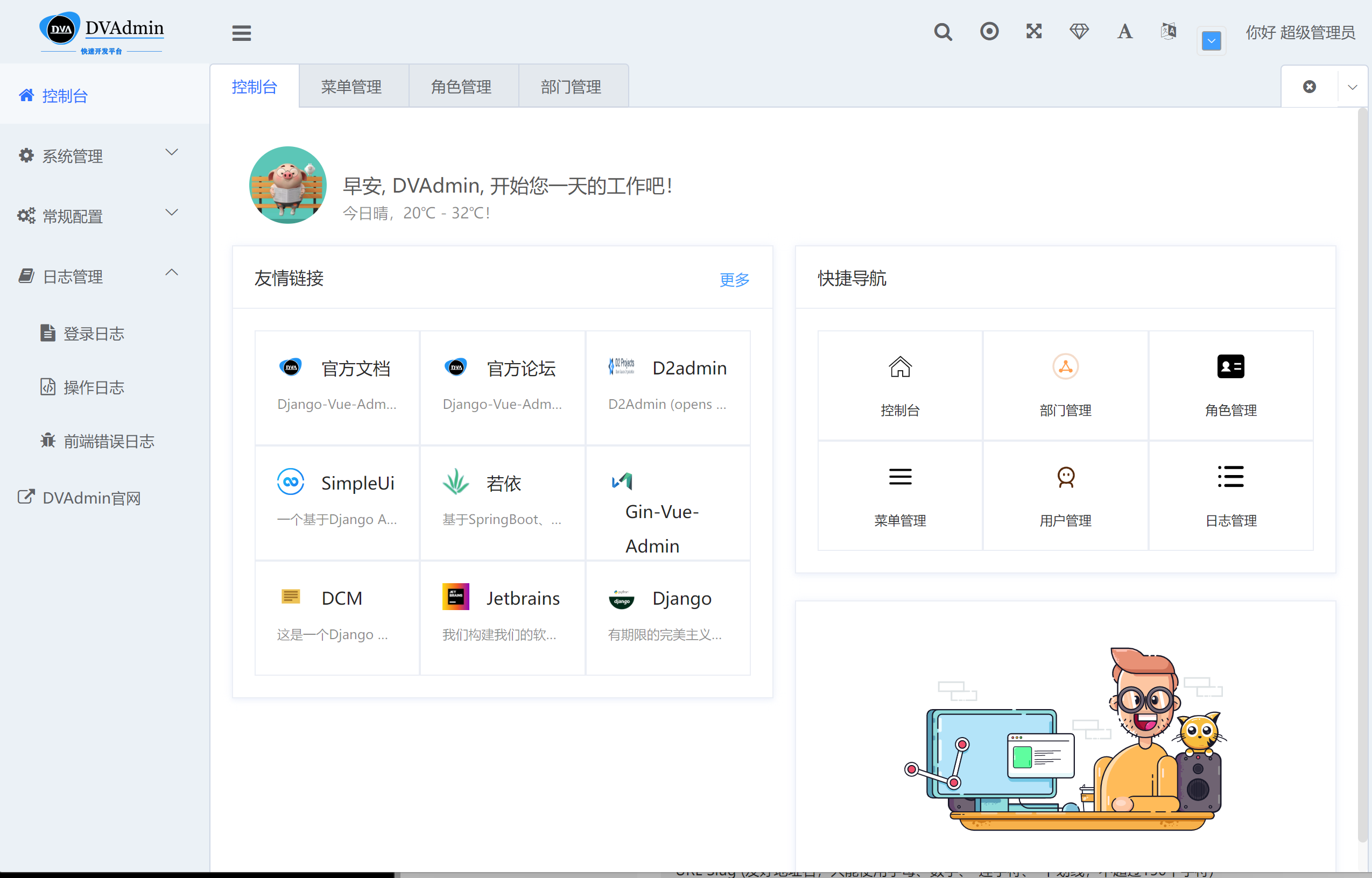Open the Gin-Vue-Admin link card
This screenshot has width=1372, height=878.
(x=668, y=503)
